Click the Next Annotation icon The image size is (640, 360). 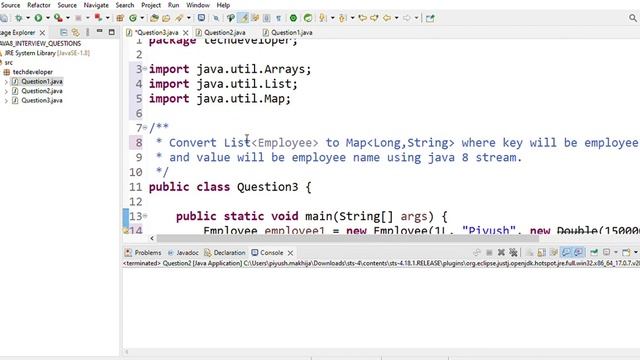pos(323,18)
